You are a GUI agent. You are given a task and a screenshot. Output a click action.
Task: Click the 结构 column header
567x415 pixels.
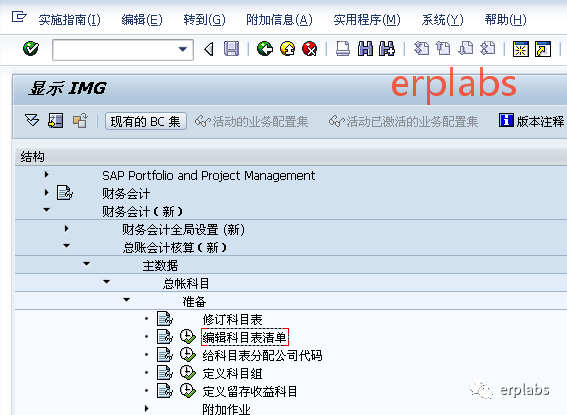[291, 157]
